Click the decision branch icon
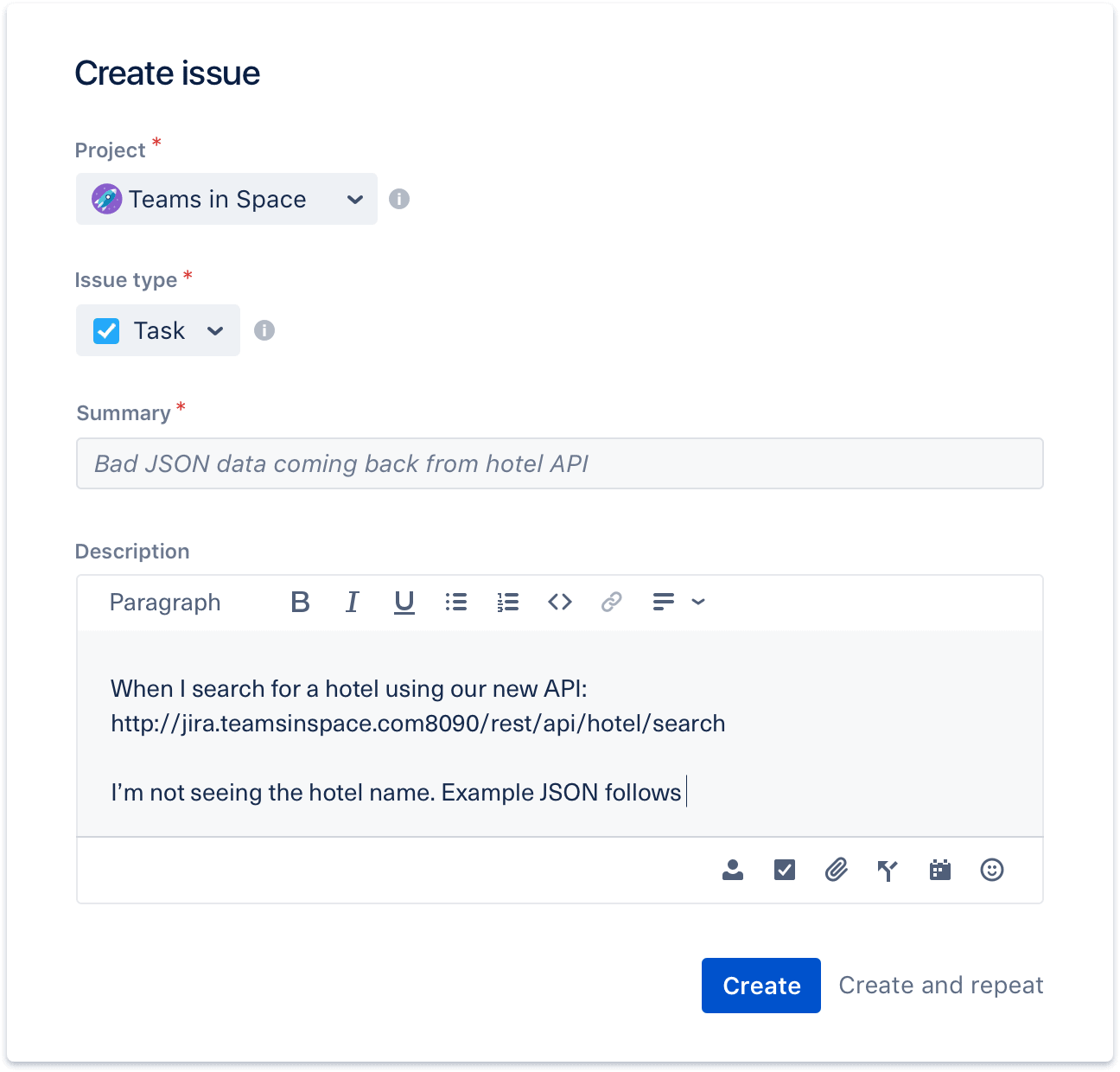 click(x=888, y=871)
